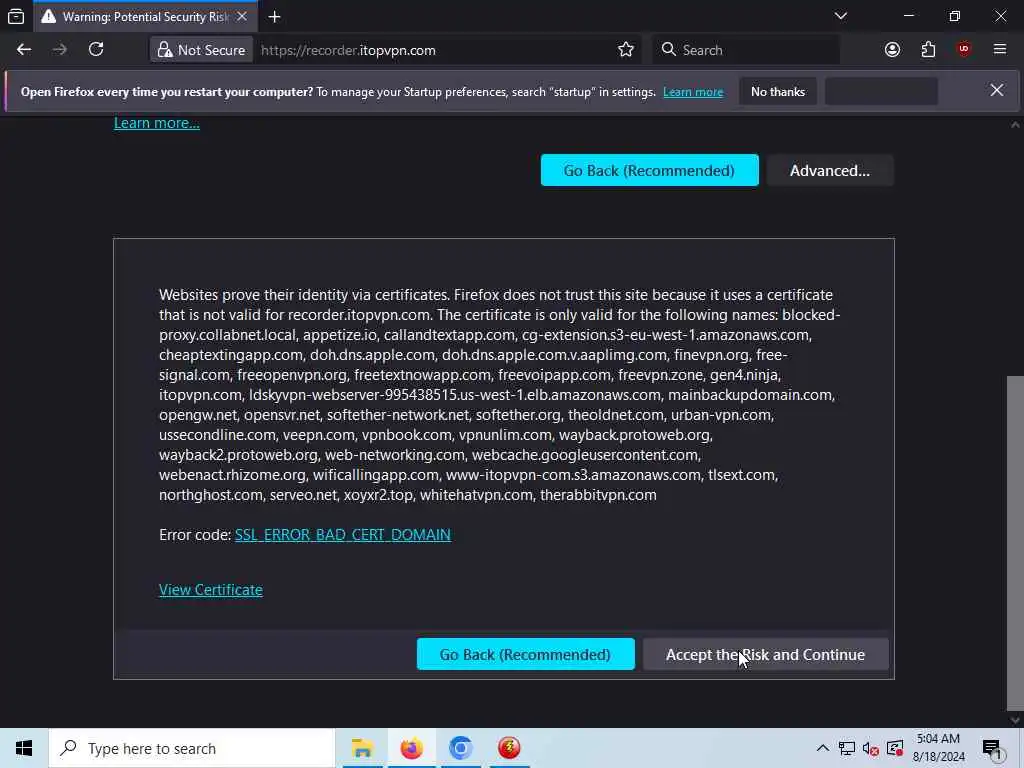Viewport: 1024px width, 768px height.
Task: Go back one page arrow
Action: tap(24, 50)
